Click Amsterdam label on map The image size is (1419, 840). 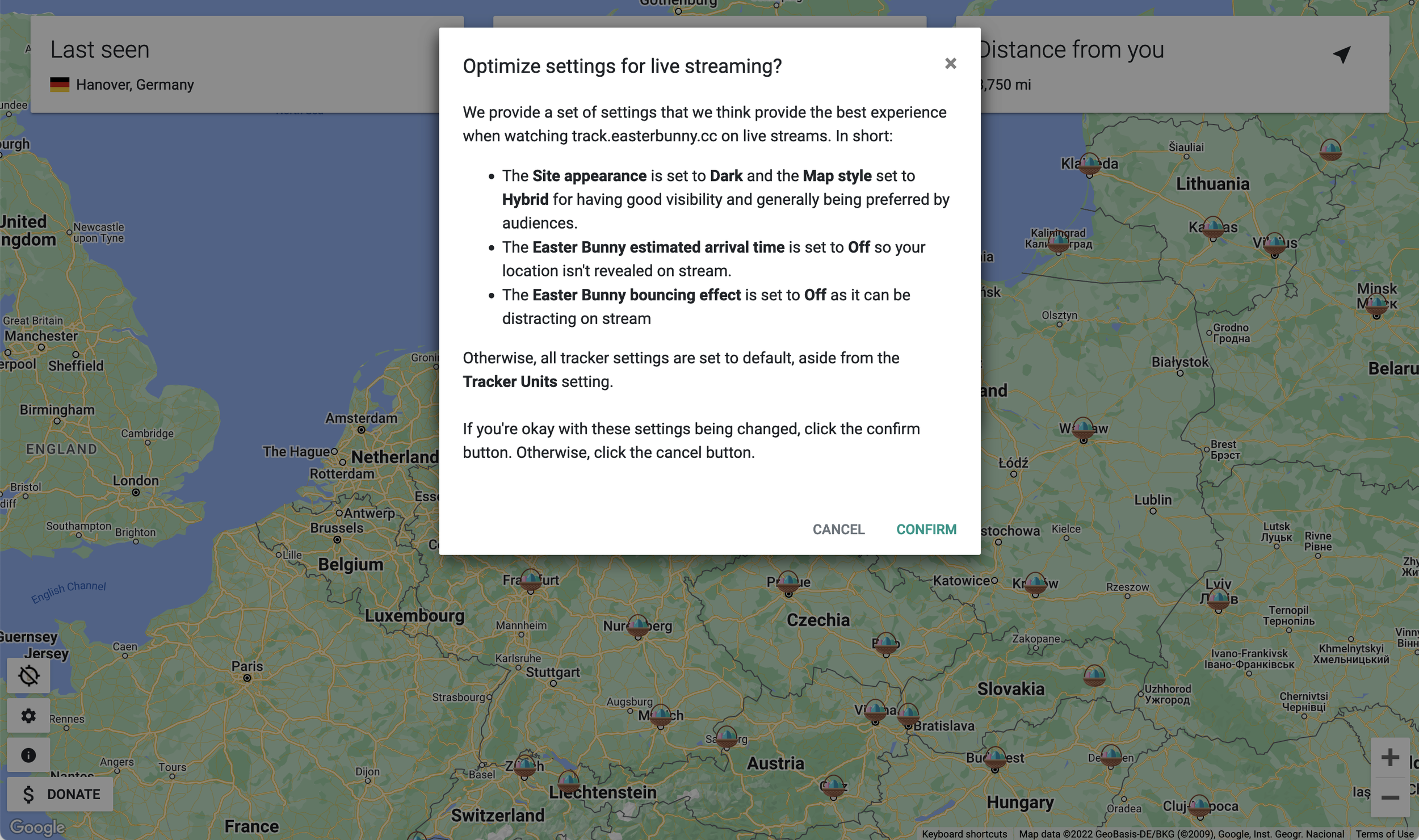[361, 418]
